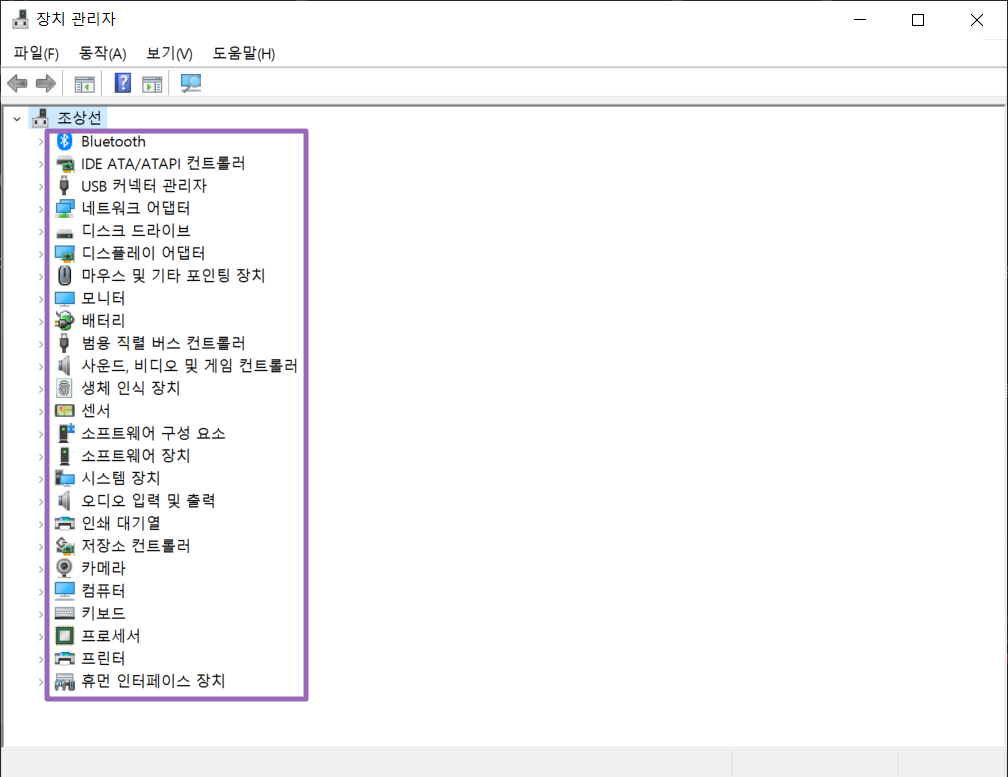The width and height of the screenshot is (1008, 777).
Task: Toggle the action pane toolbar icon
Action: coord(152,84)
